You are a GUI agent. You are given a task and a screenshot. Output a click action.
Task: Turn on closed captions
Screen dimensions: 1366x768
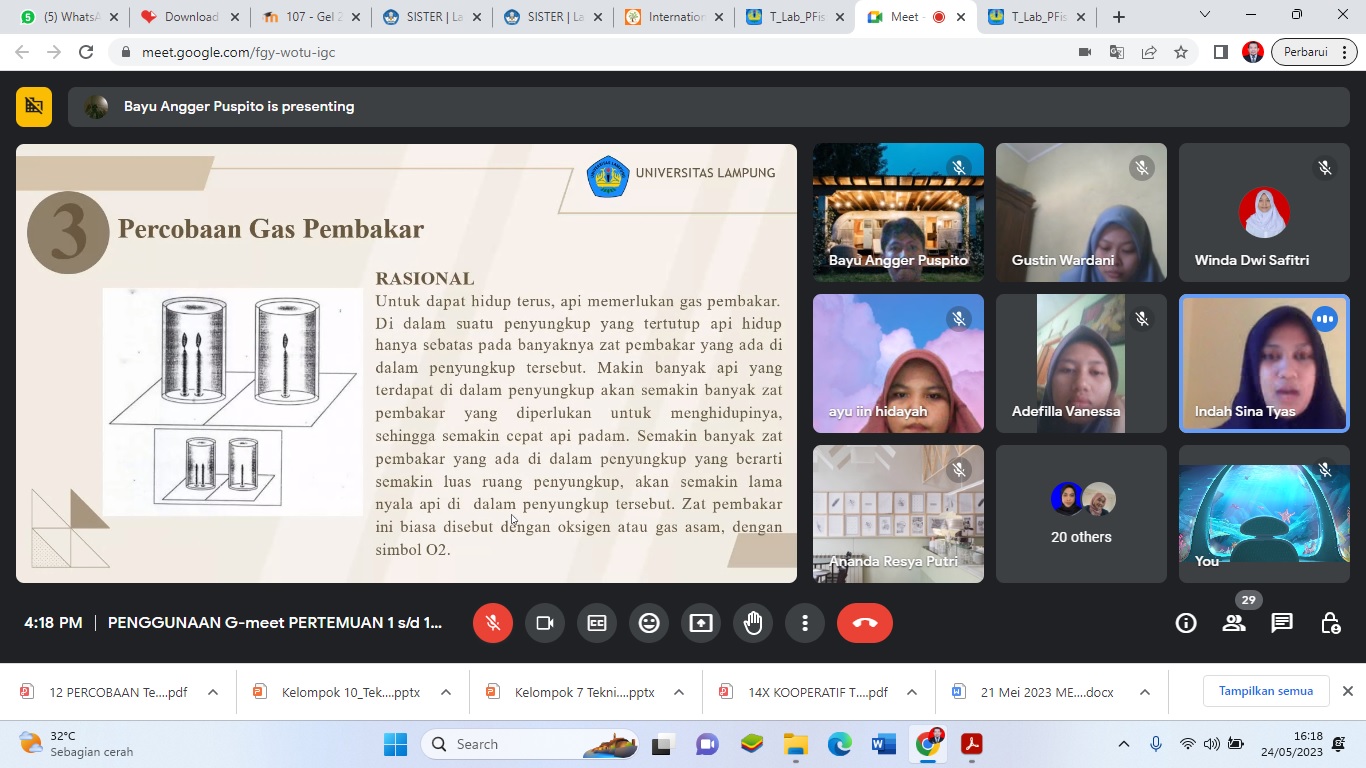point(597,623)
